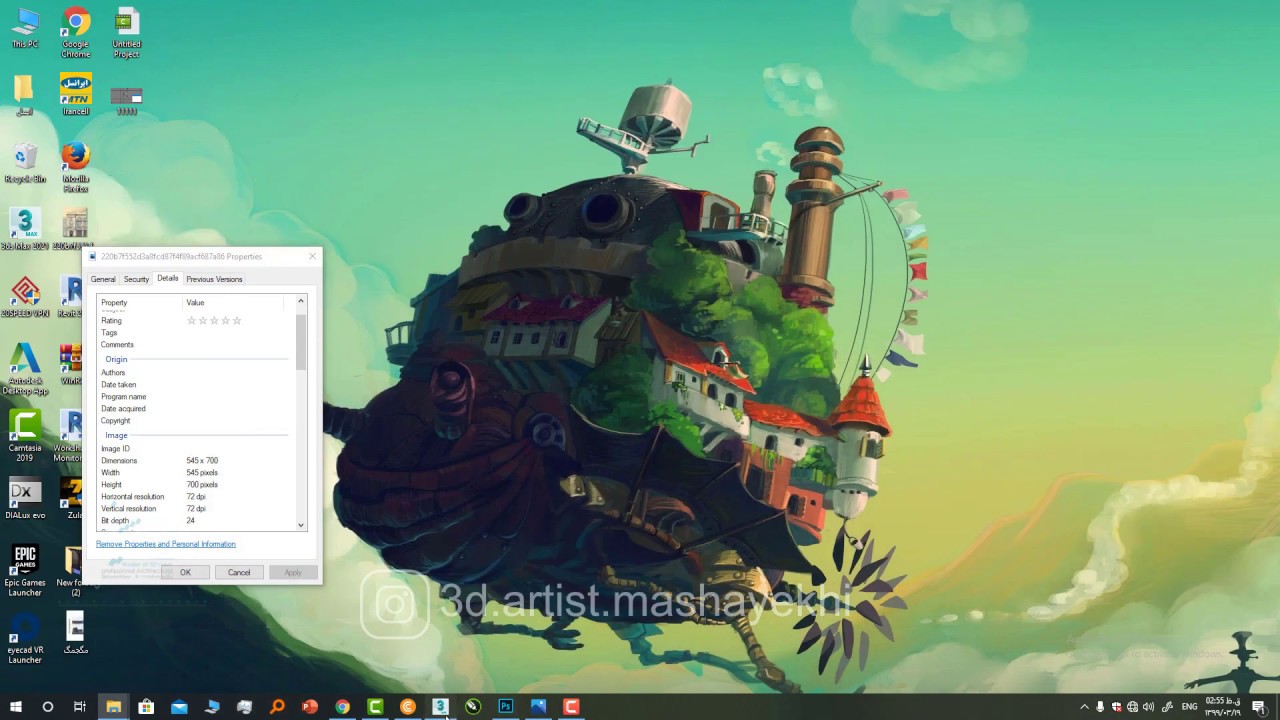The height and width of the screenshot is (720, 1280).
Task: Close the Properties dialog
Action: [312, 257]
